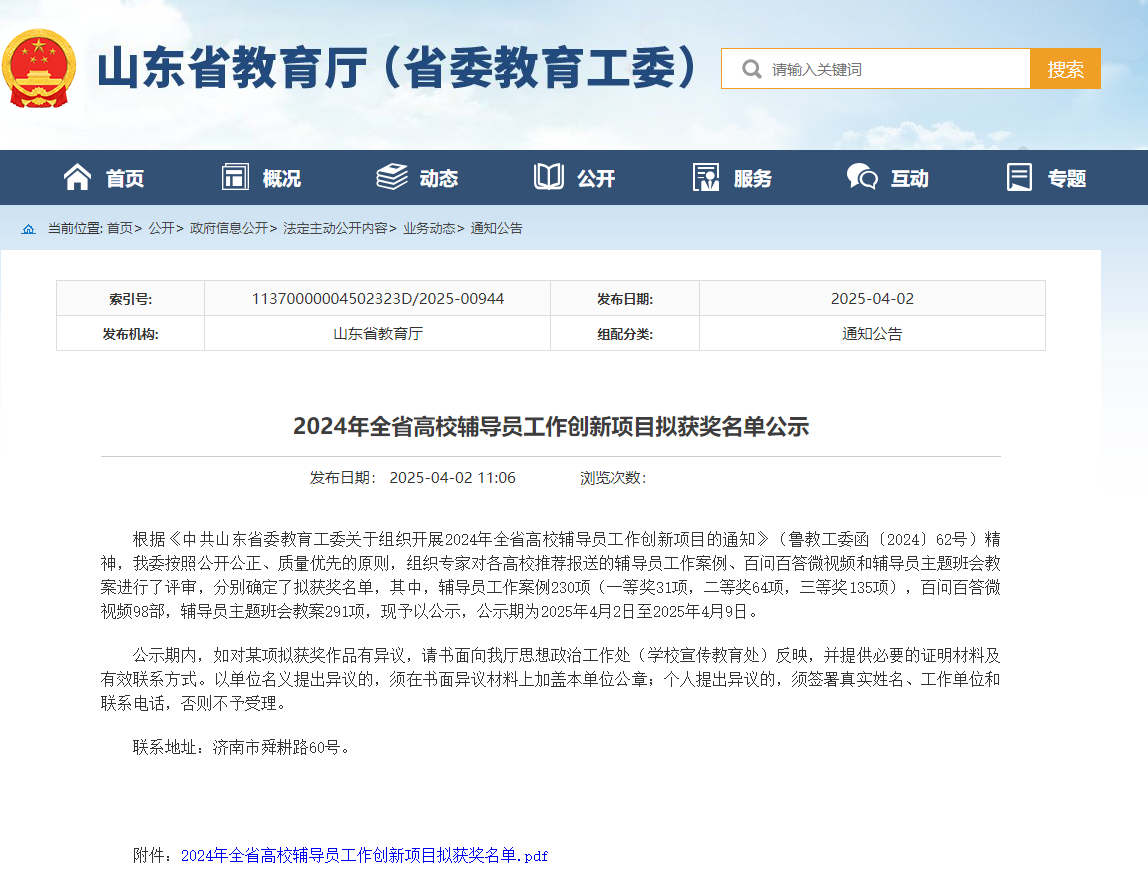Click the site title 山东省教育厅（省委教育工委）
1148x880 pixels.
pyautogui.click(x=397, y=68)
